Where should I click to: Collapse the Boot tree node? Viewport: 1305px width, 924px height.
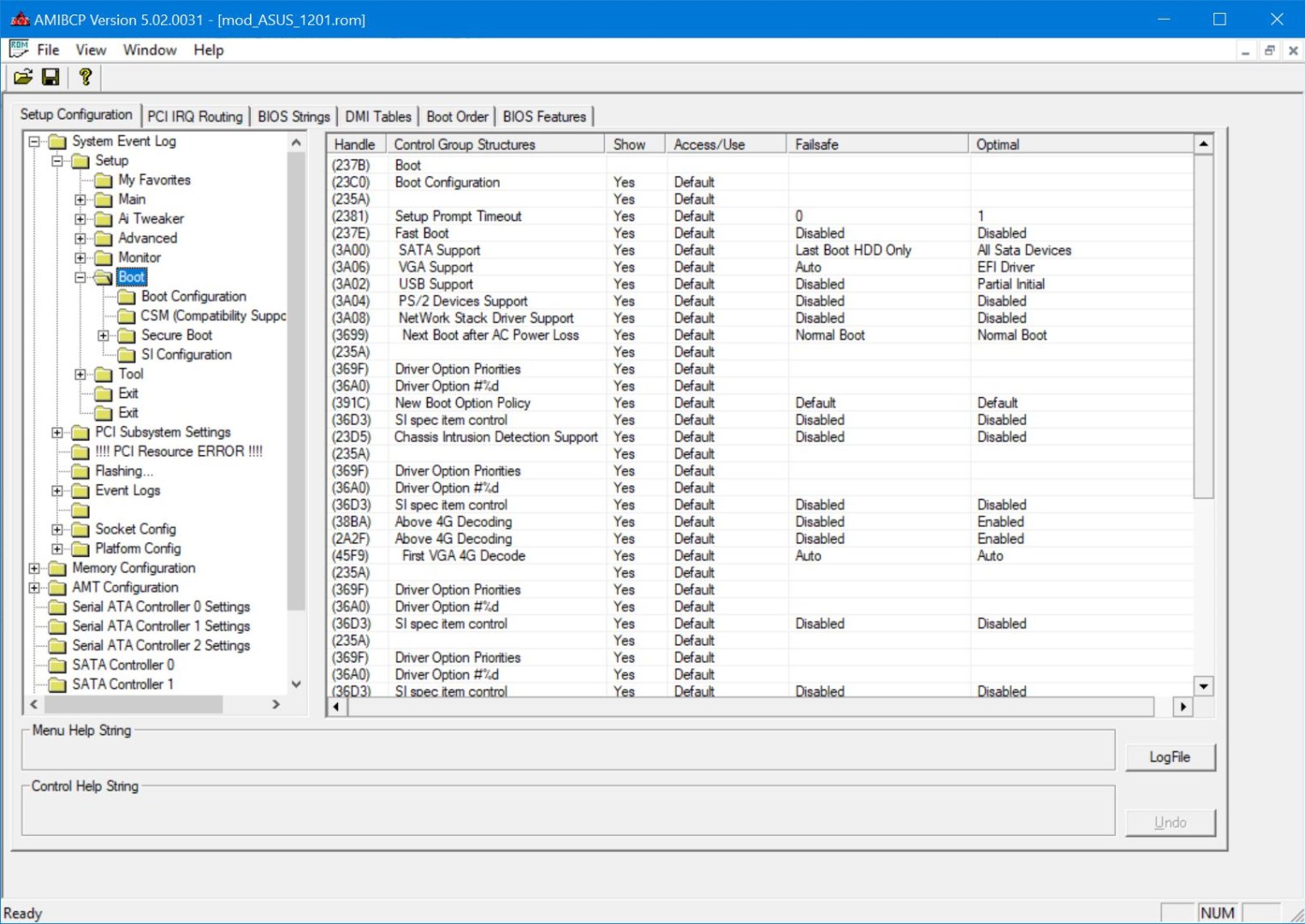click(80, 277)
